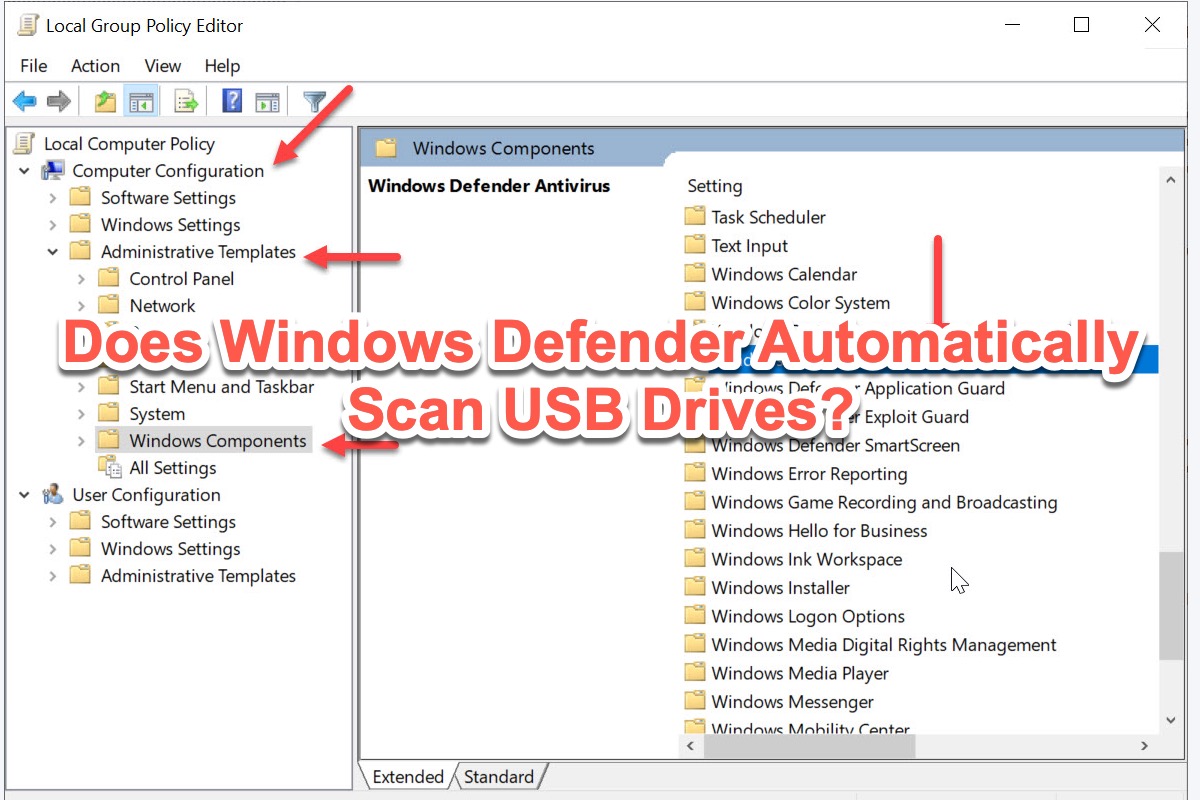Select All Settings in the tree

click(x=172, y=468)
